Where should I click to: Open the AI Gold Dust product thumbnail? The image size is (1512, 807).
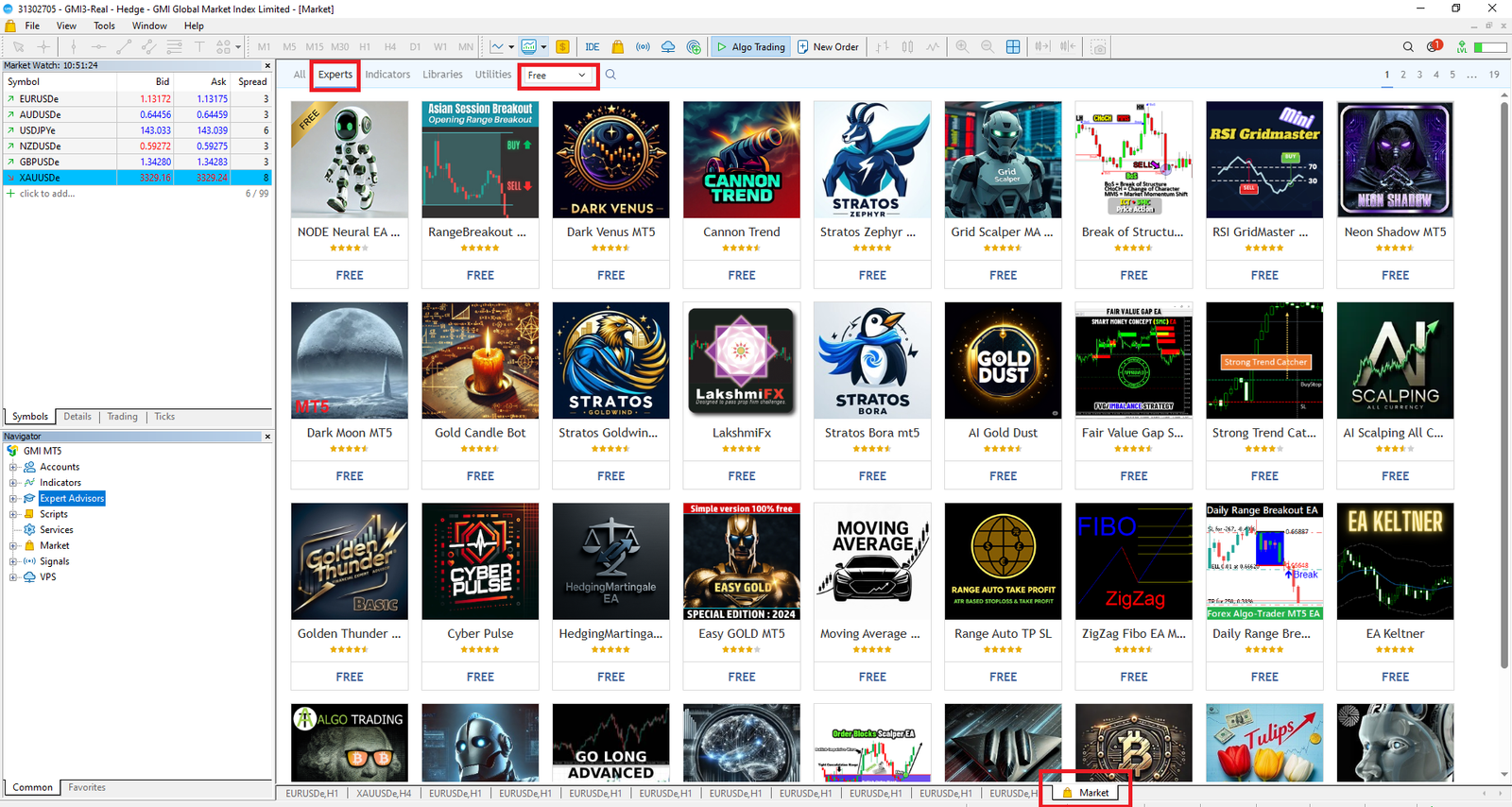(x=1003, y=361)
